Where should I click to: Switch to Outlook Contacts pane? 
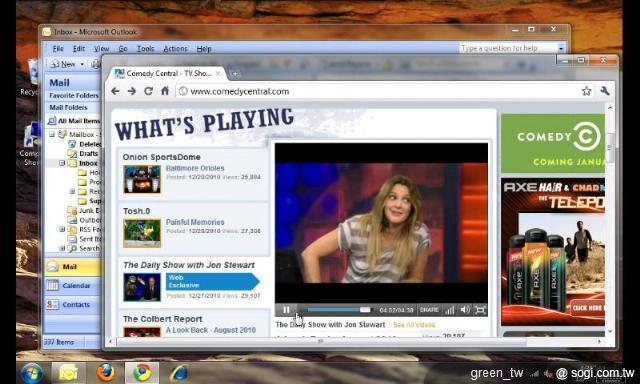72,304
